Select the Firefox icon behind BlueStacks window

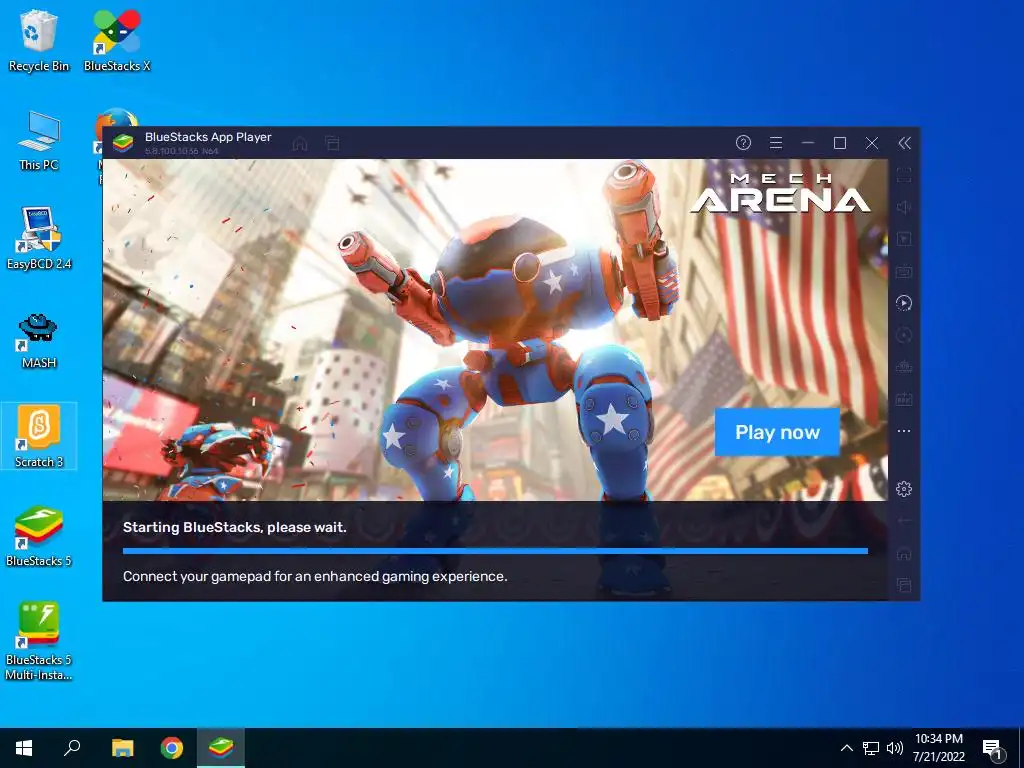point(116,117)
